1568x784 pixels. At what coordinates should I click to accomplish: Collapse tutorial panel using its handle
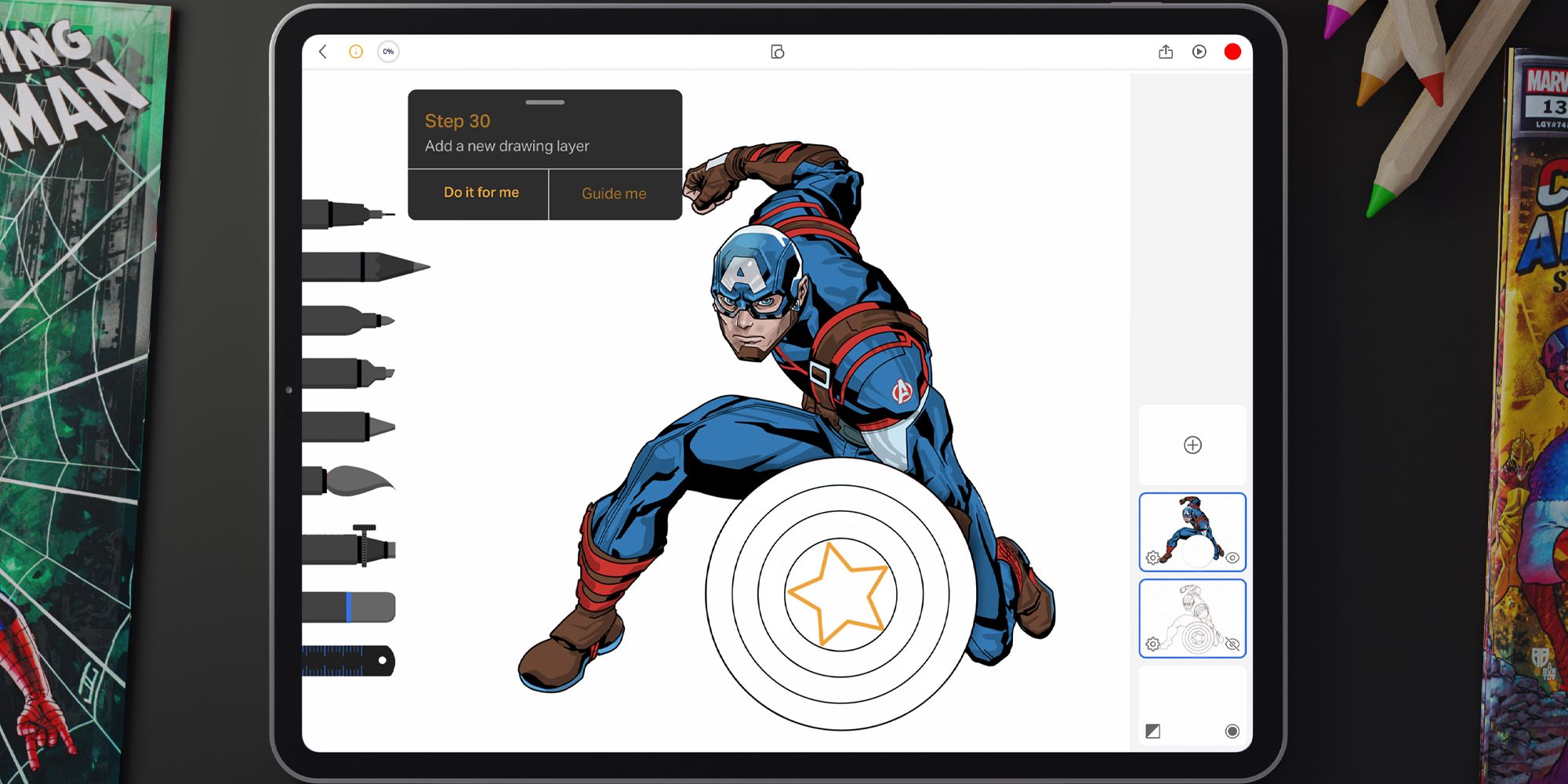pos(545,102)
